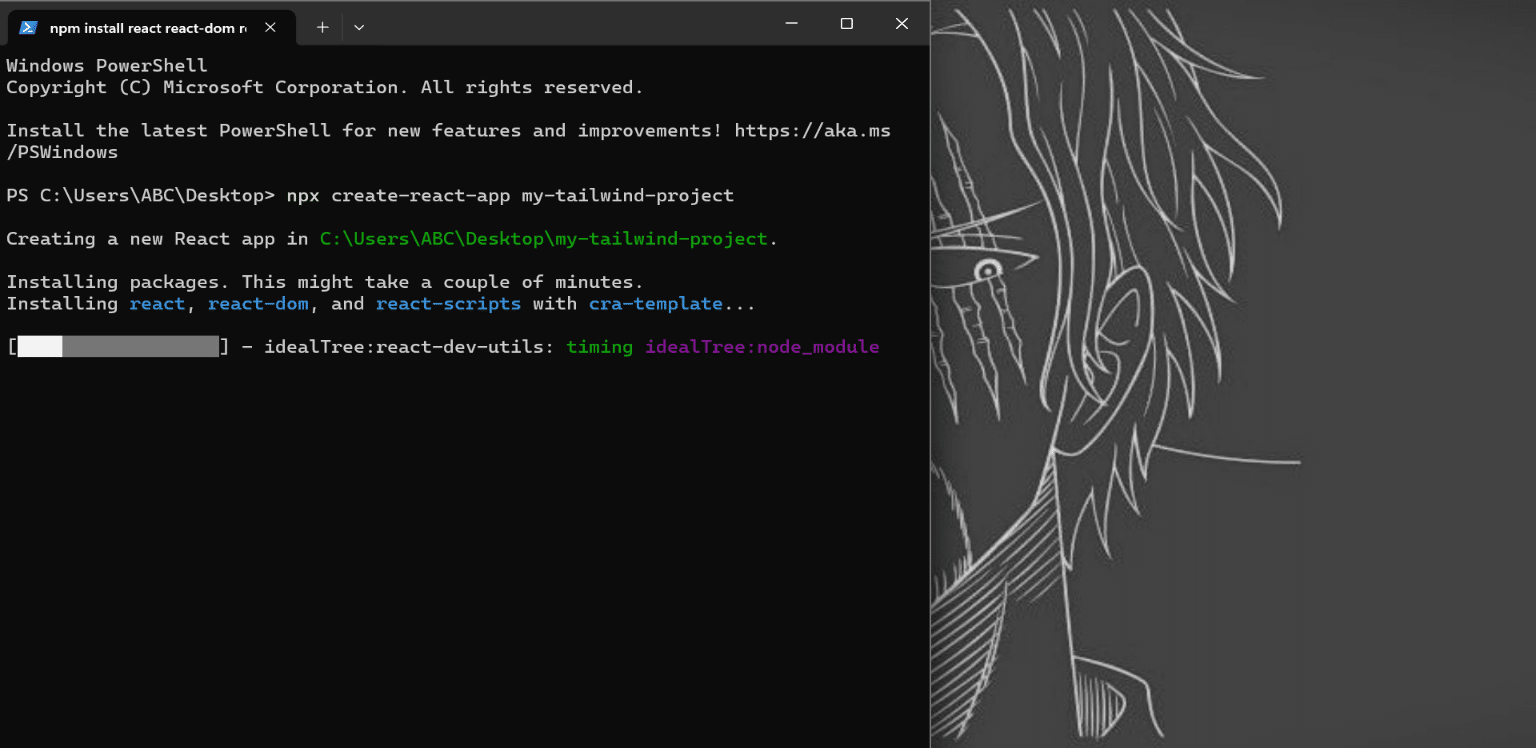Click the blue 'react-dom' package name
The width and height of the screenshot is (1536, 748).
click(x=258, y=304)
